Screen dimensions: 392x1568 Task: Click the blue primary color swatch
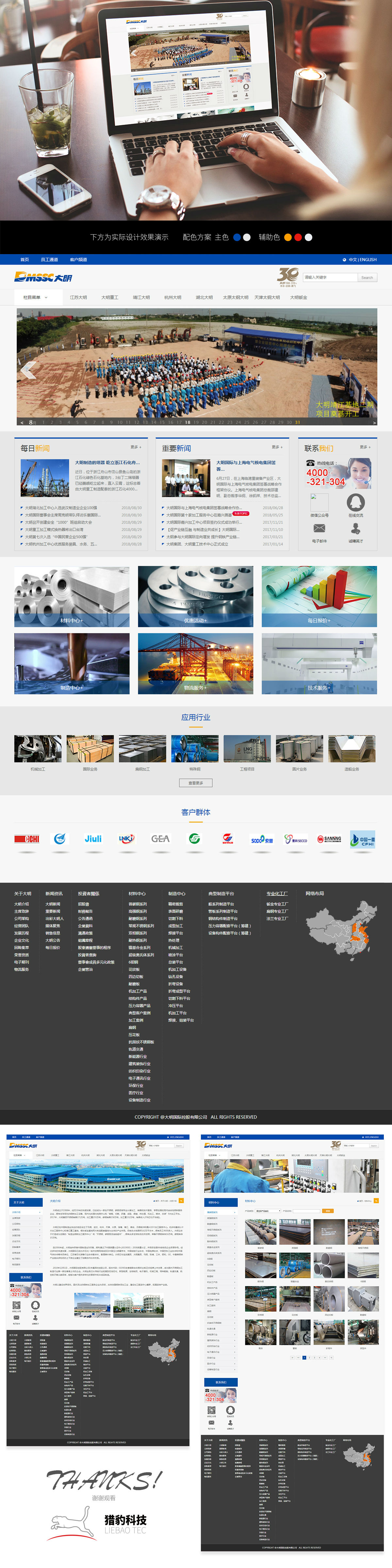pos(237,237)
